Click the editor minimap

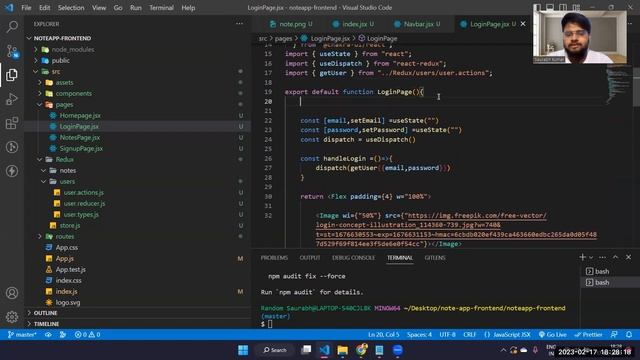pyautogui.click(x=618, y=84)
